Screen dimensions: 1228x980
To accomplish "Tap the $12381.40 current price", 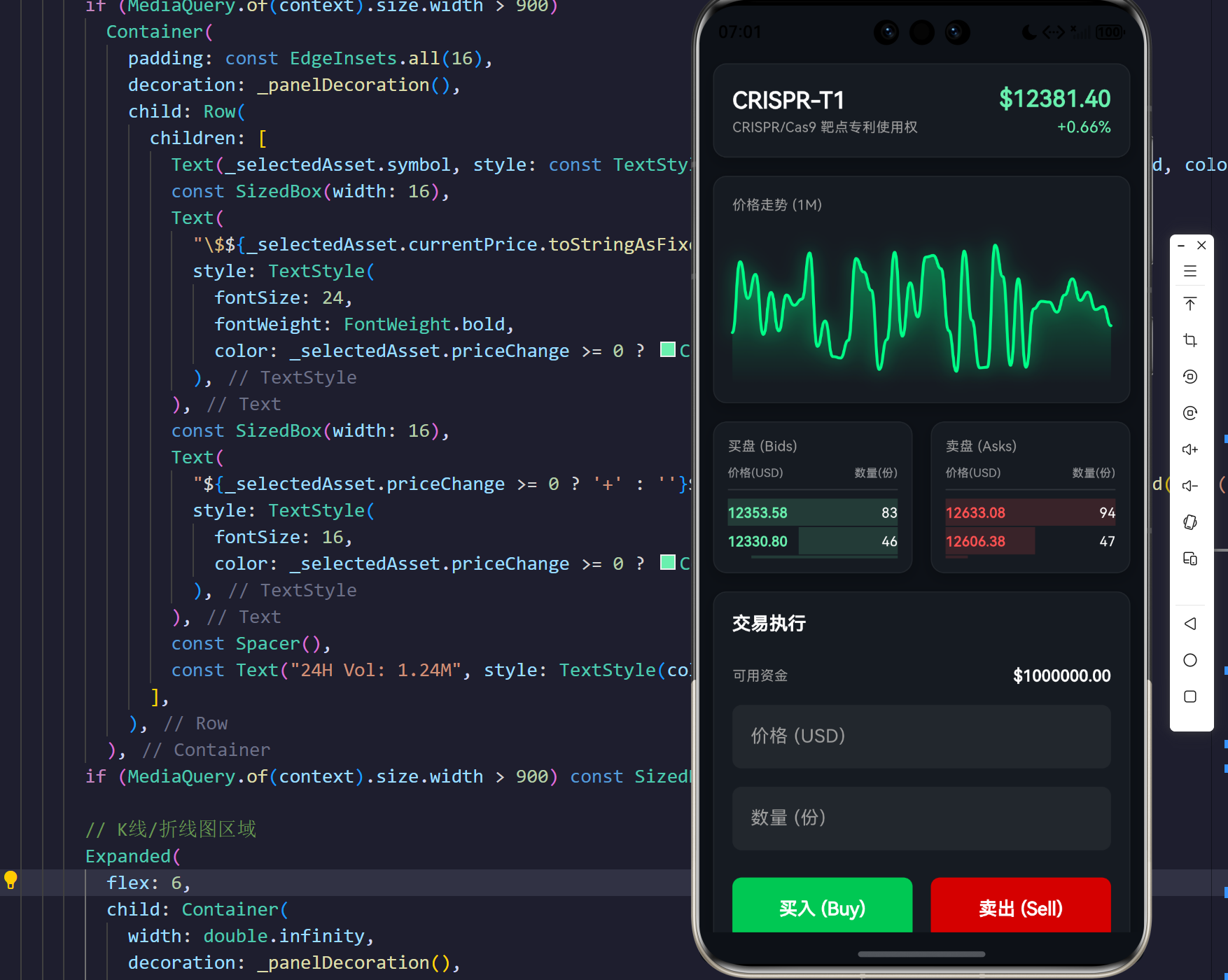I will pos(1054,99).
